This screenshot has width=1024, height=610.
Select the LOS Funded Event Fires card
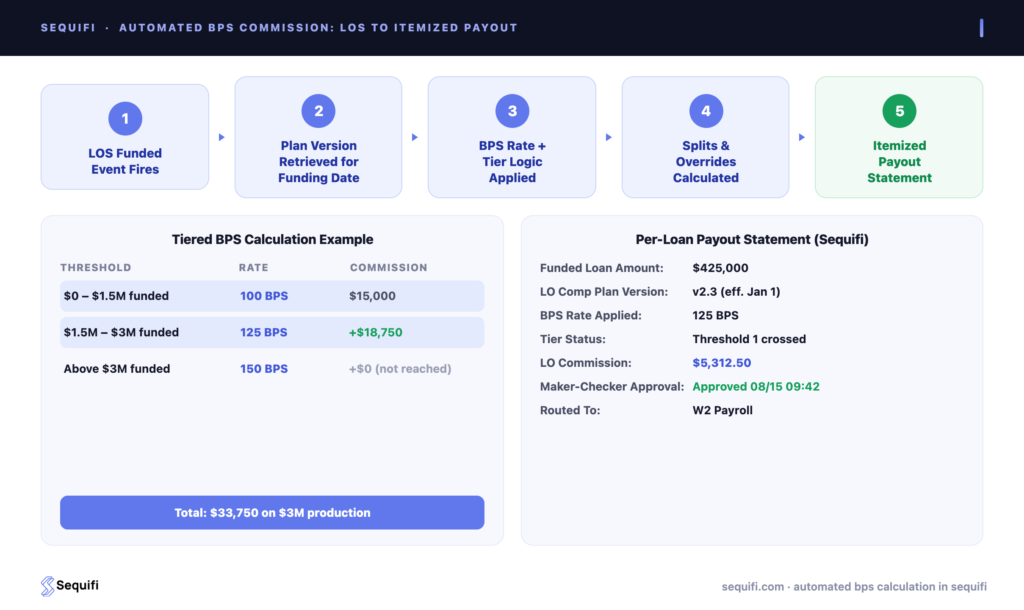click(125, 136)
